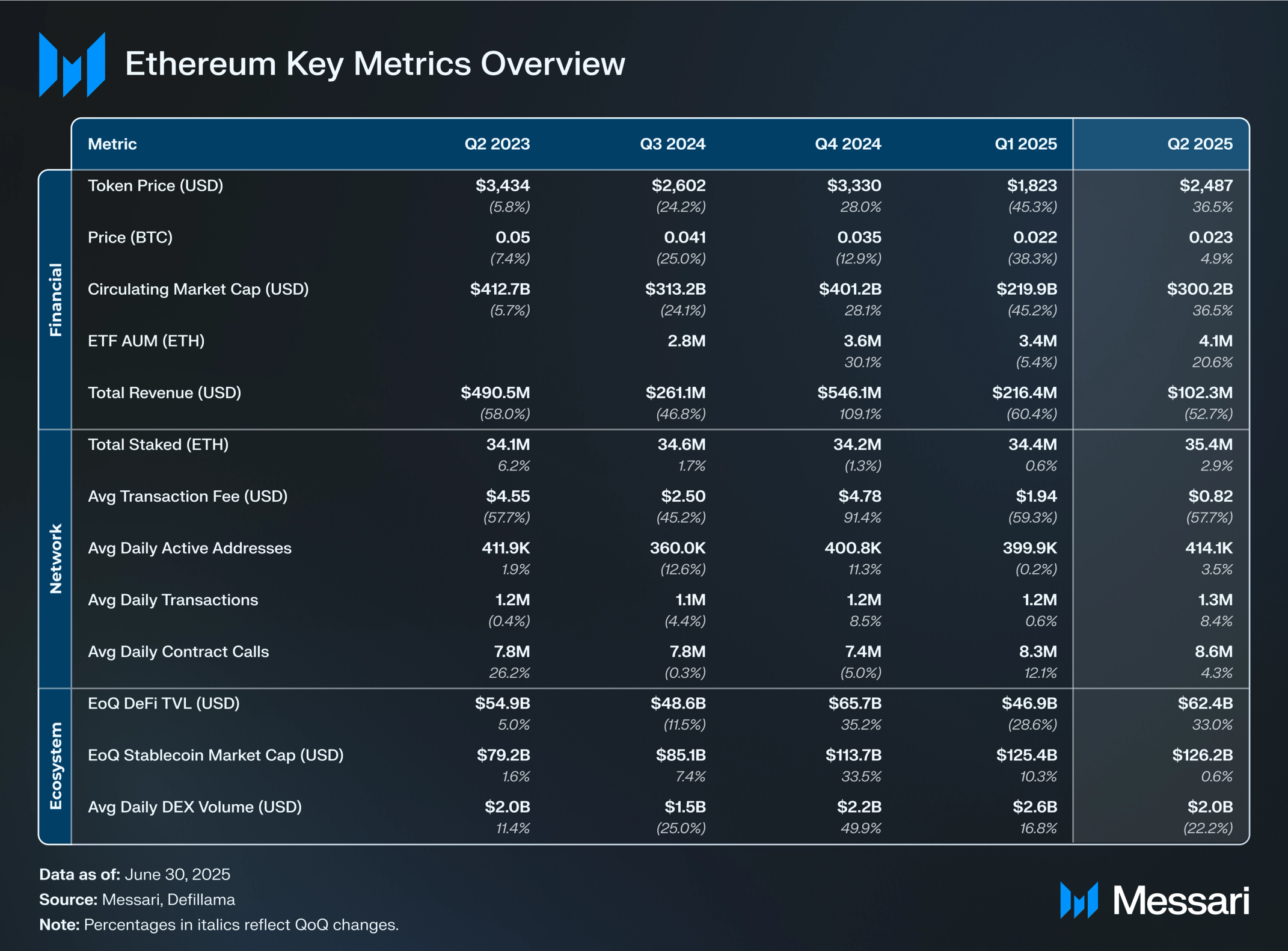Click Avg Daily Active Addresses row label
The width and height of the screenshot is (1288, 951).
pyautogui.click(x=189, y=548)
